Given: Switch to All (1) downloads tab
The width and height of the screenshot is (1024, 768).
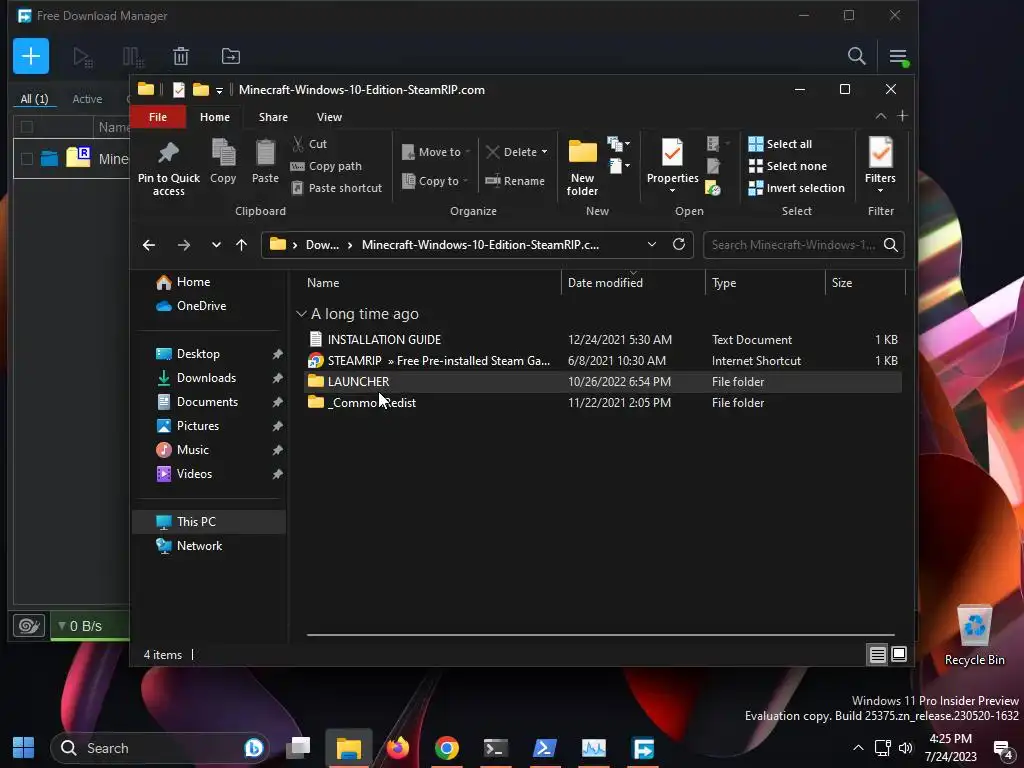Looking at the screenshot, I should pos(34,99).
